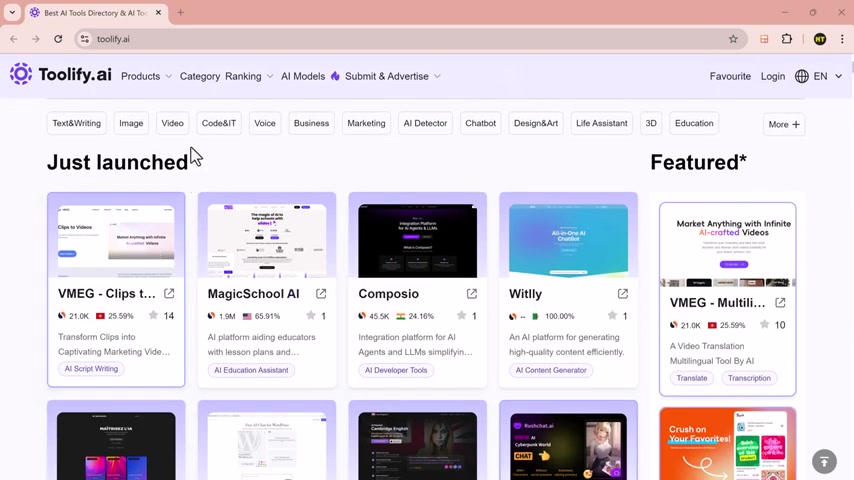Image resolution: width=854 pixels, height=480 pixels.
Task: Open the Crush on Your Favorites featured thumbnail
Action: pyautogui.click(x=728, y=444)
